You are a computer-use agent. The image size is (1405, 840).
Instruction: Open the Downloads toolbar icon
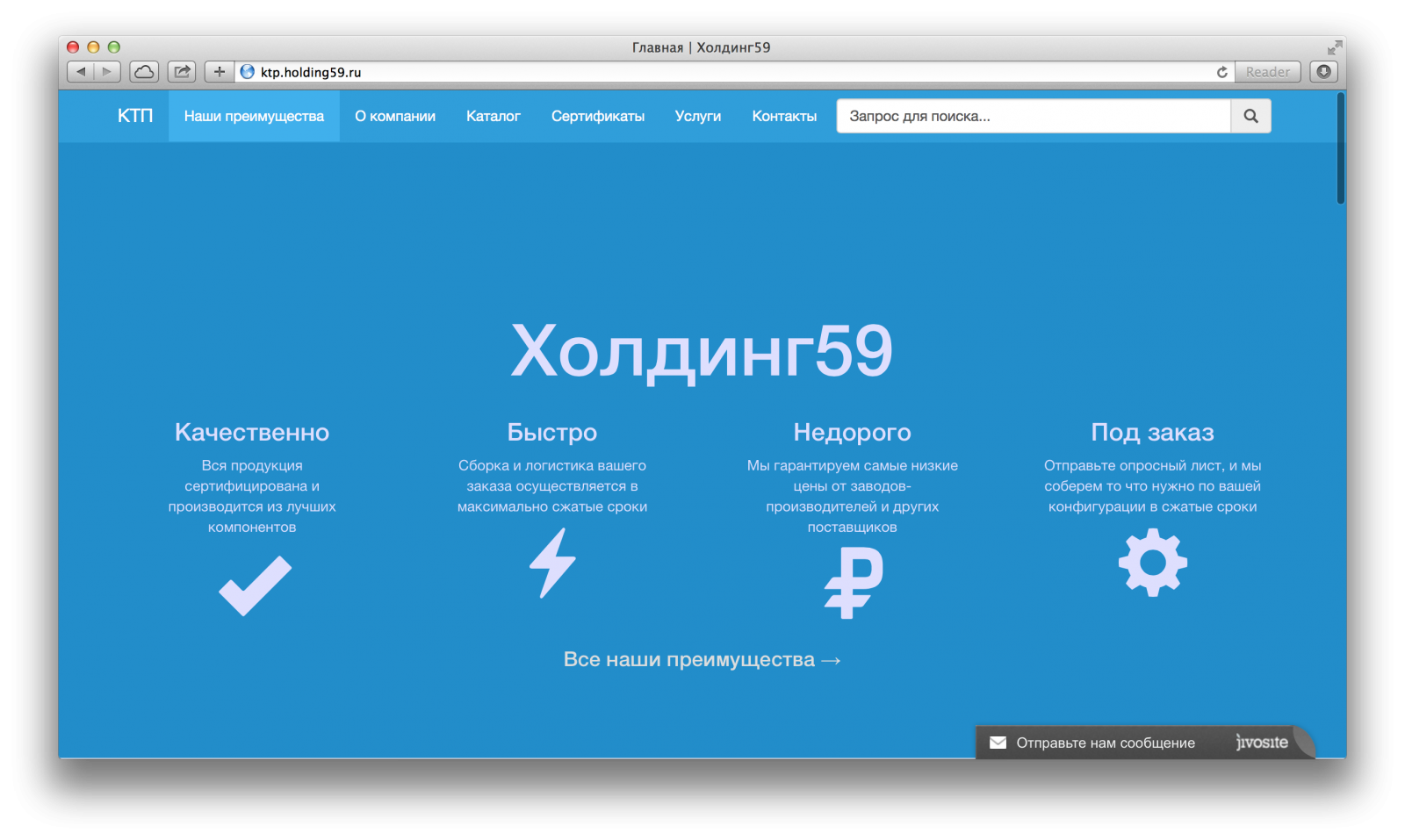click(x=1323, y=72)
